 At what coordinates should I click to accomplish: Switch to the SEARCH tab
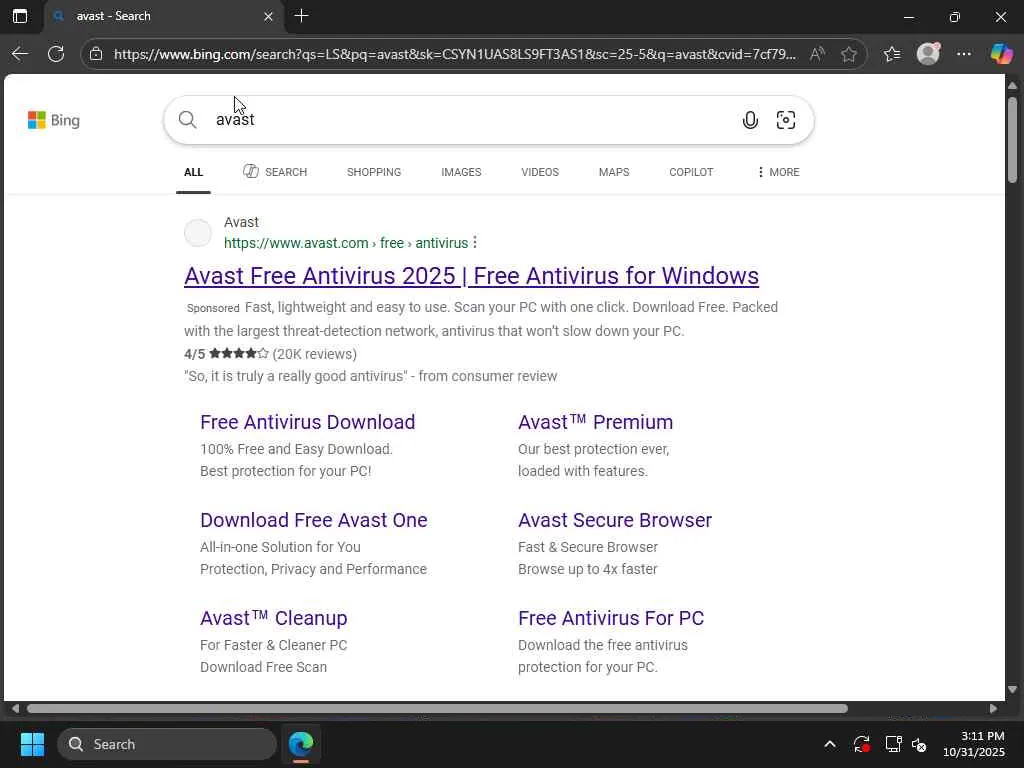pos(275,172)
